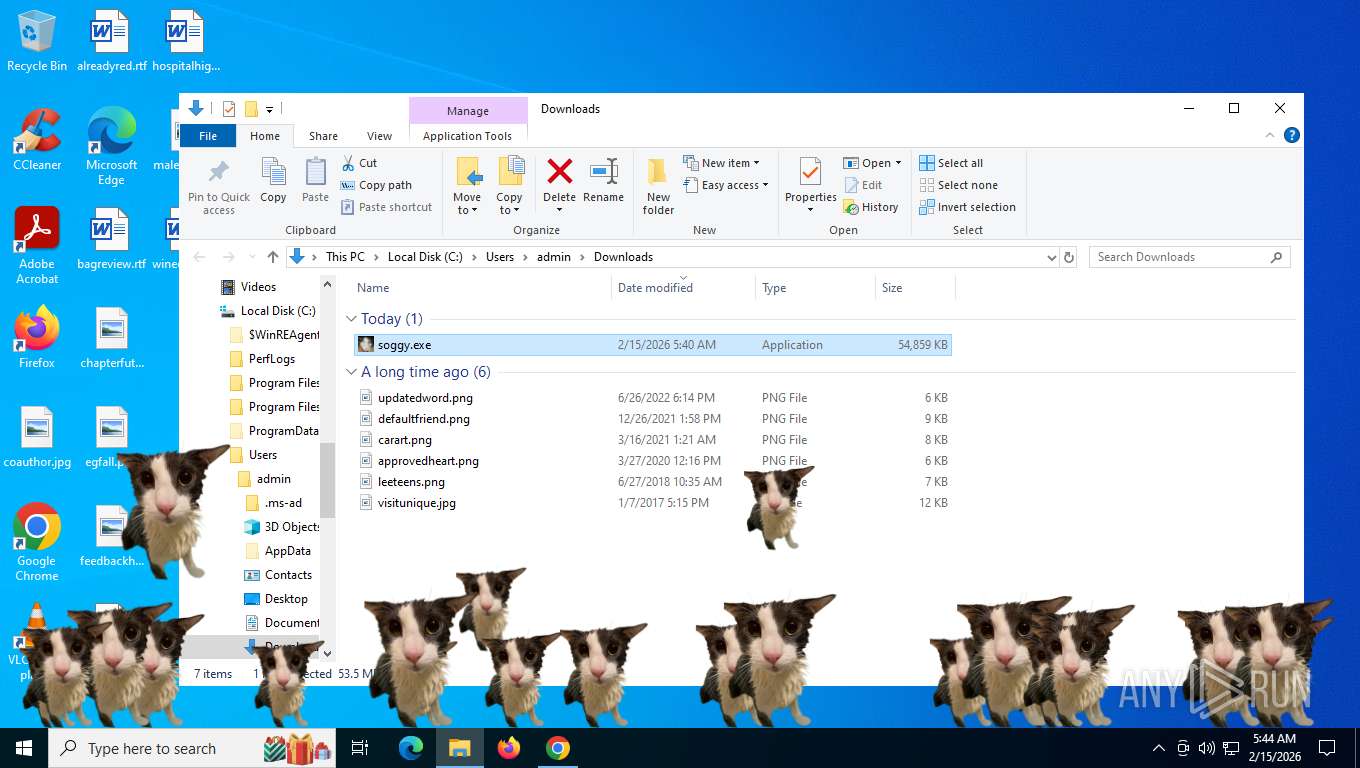Click Invert selection in ribbon
Image resolution: width=1360 pixels, height=768 pixels.
[967, 207]
